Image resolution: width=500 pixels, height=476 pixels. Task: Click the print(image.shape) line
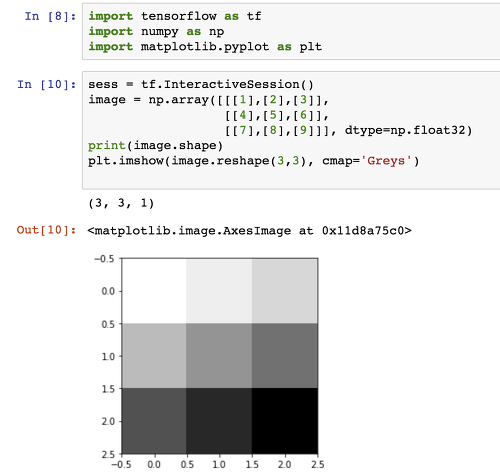click(x=155, y=146)
